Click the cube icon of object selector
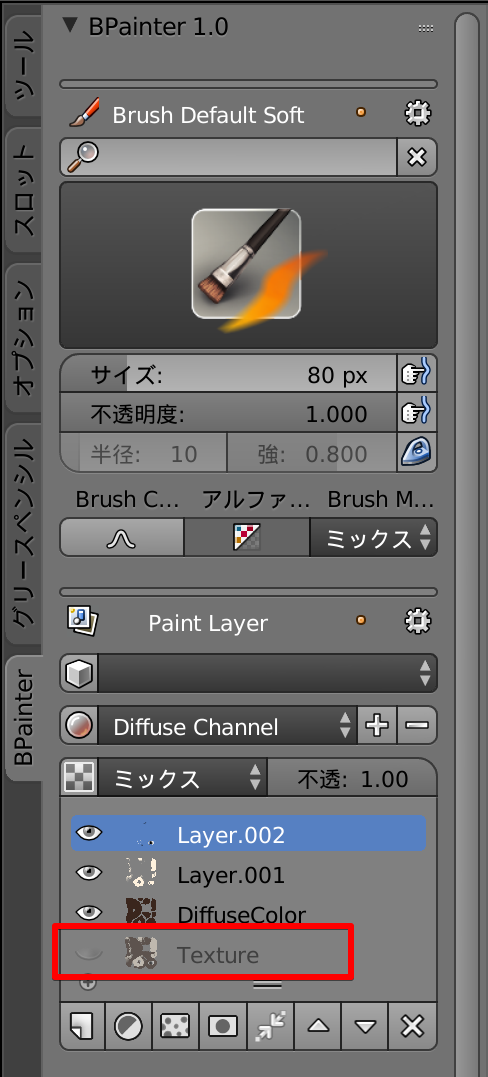 [x=79, y=673]
